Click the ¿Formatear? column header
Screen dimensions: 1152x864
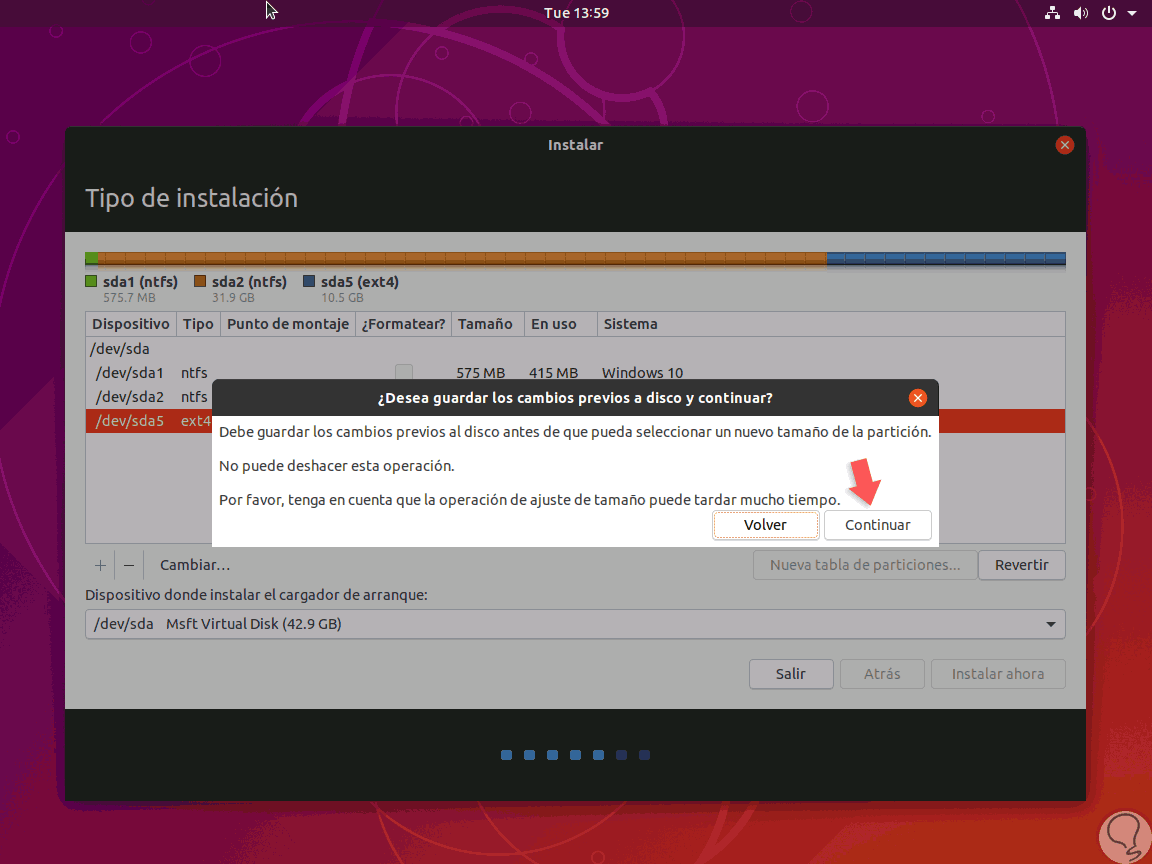[403, 324]
